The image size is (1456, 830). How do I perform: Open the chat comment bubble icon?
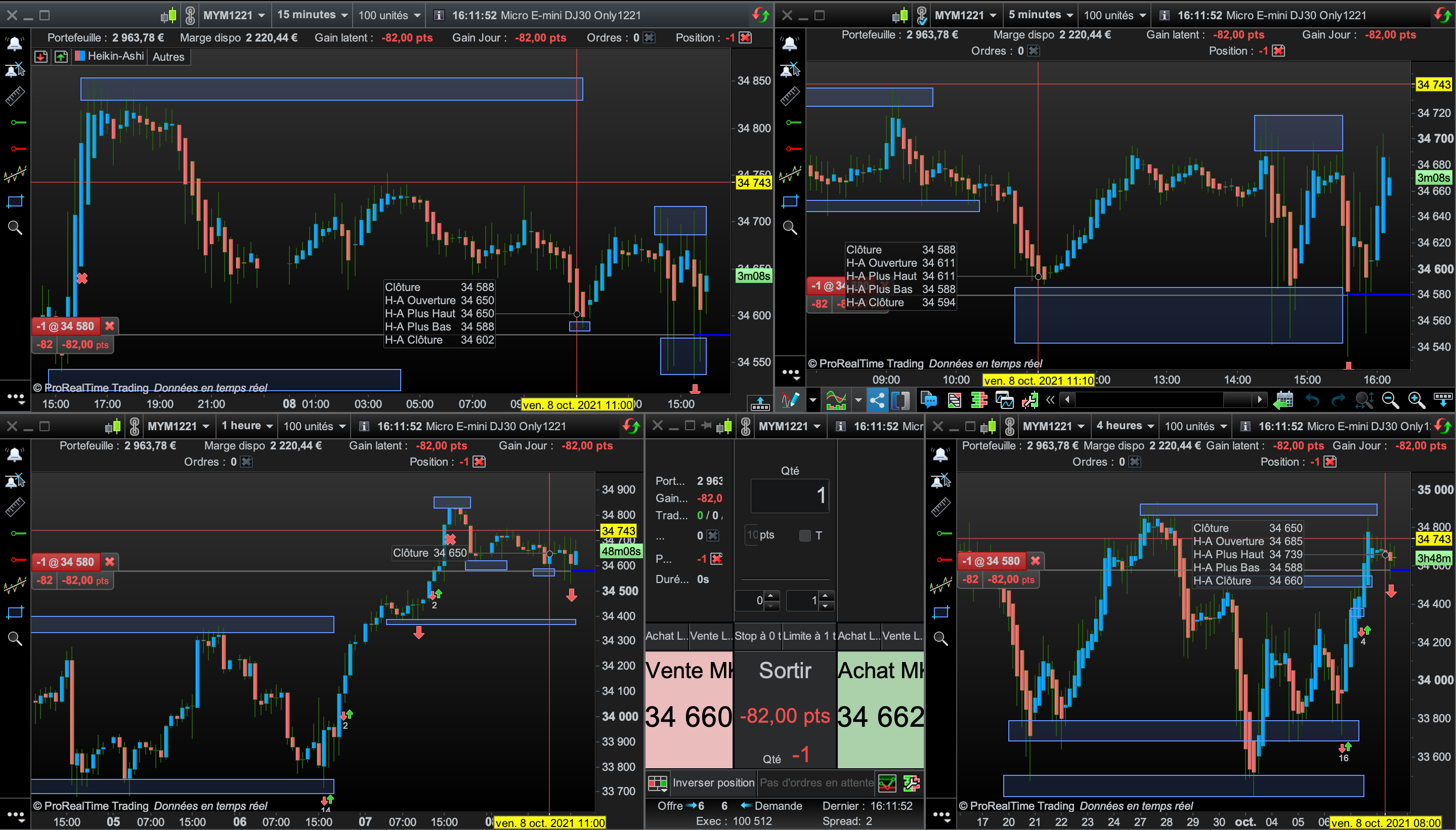pyautogui.click(x=929, y=400)
